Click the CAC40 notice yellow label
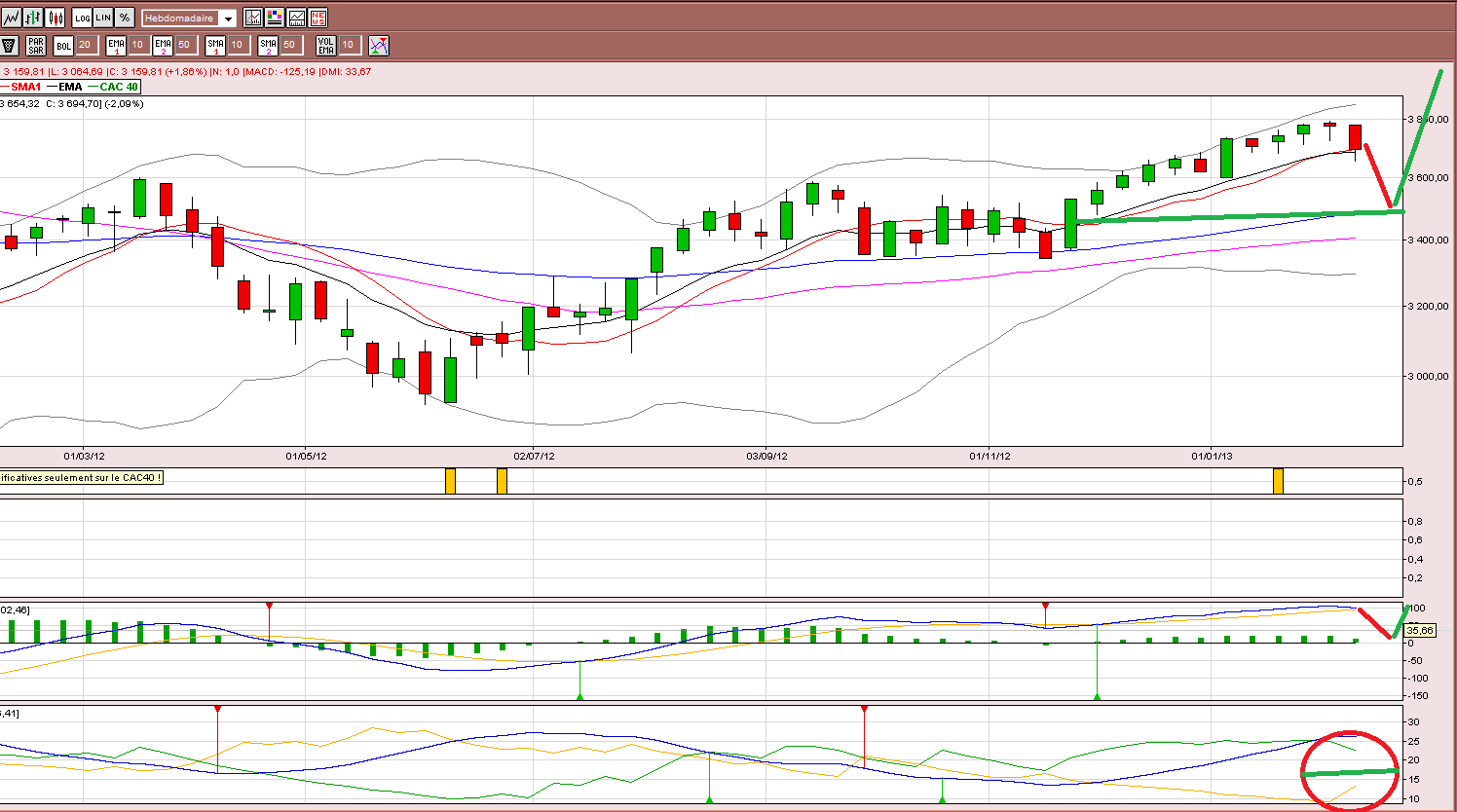Image resolution: width=1457 pixels, height=812 pixels. (81, 478)
